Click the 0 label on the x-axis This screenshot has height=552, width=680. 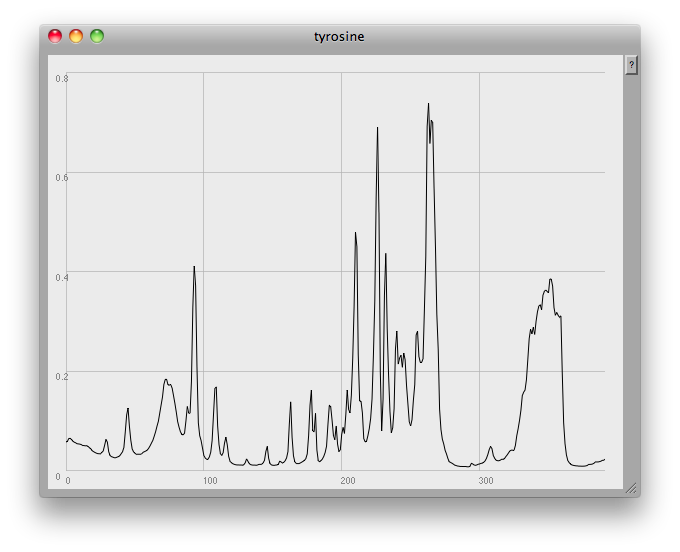[68, 482]
